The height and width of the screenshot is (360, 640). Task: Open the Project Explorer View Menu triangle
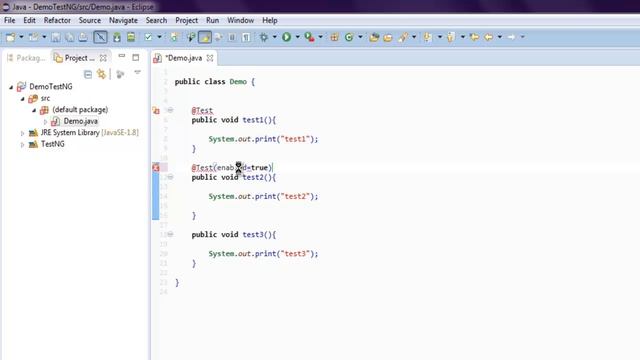pos(138,73)
